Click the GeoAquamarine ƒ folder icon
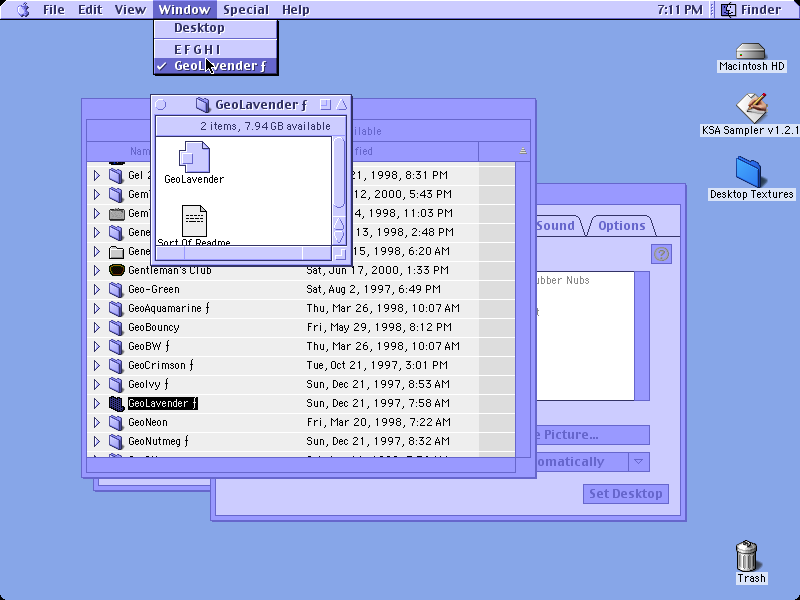Screen dimensions: 800x600 (116, 308)
